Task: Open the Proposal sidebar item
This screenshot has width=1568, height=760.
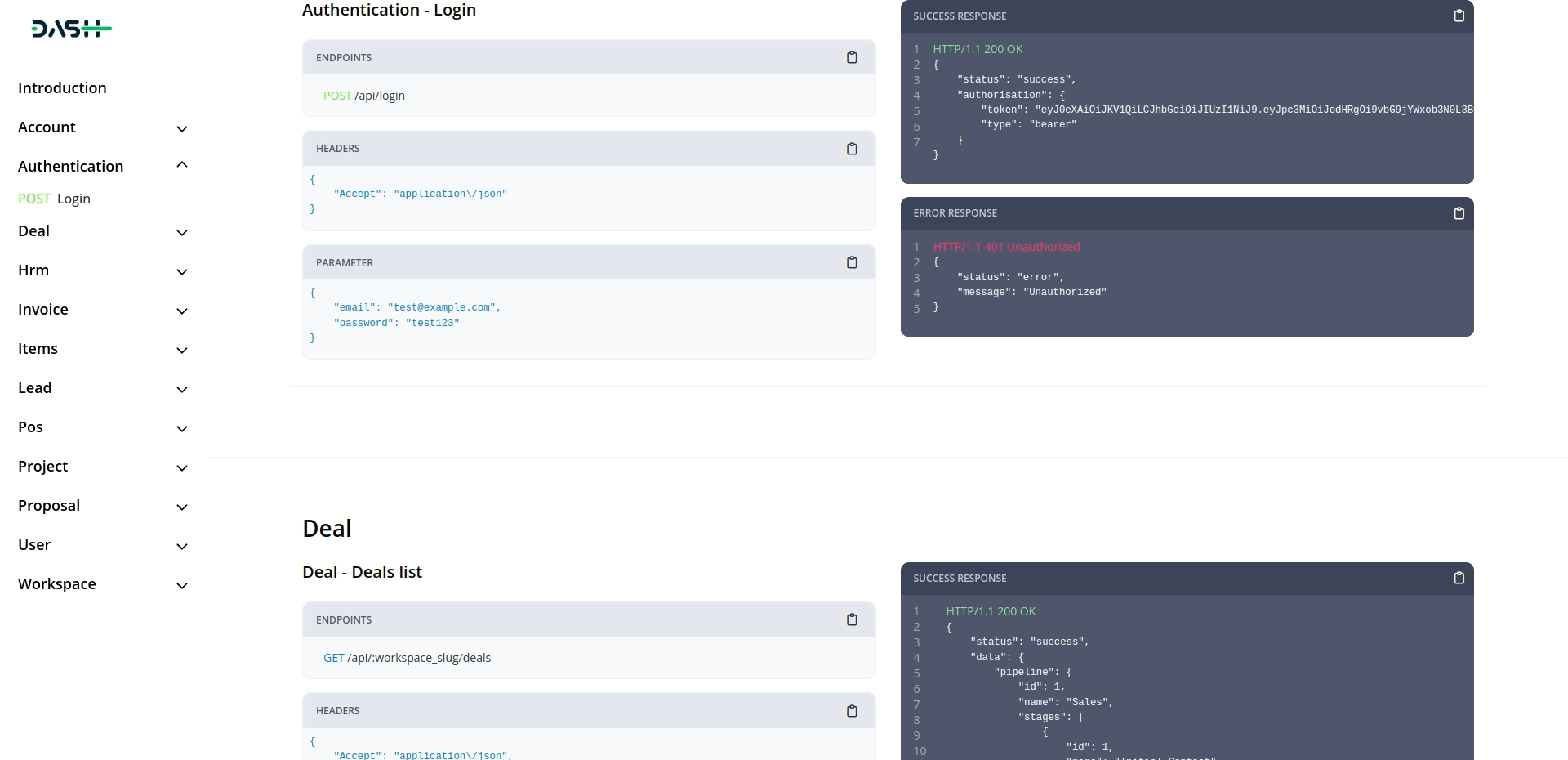Action: point(49,506)
